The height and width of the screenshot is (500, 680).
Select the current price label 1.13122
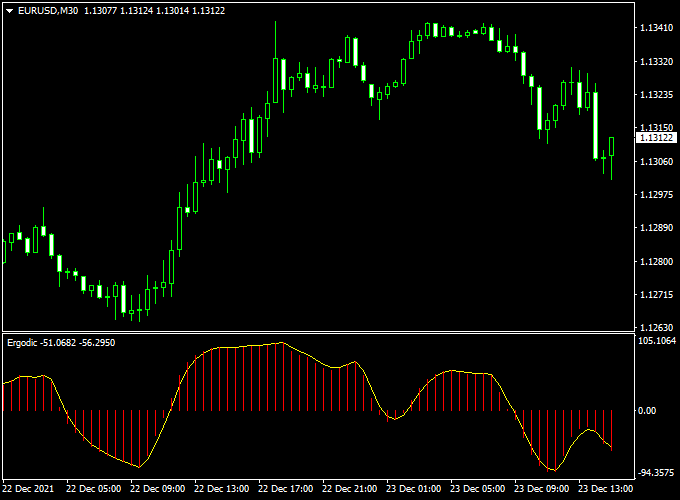coord(656,138)
